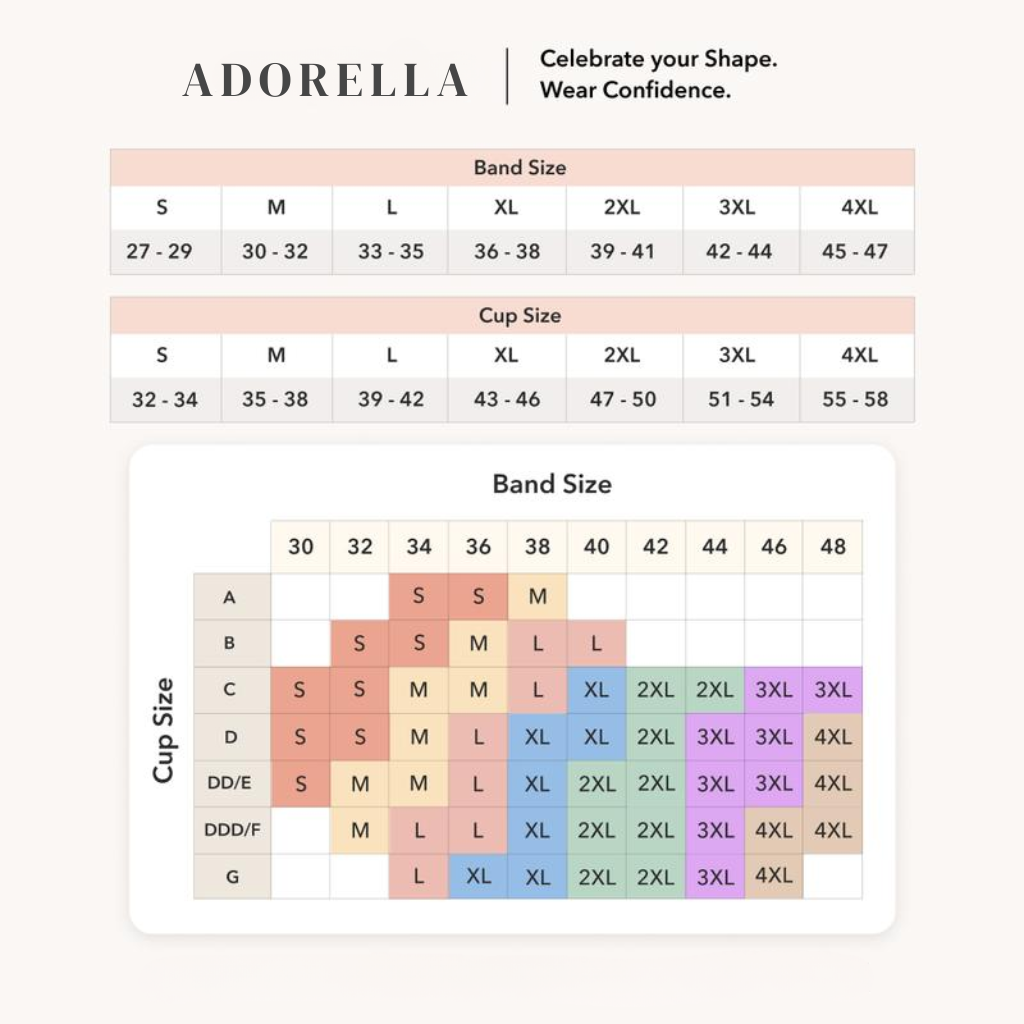
Task: Click the red S cell at A cup, band 34
Action: 419,596
